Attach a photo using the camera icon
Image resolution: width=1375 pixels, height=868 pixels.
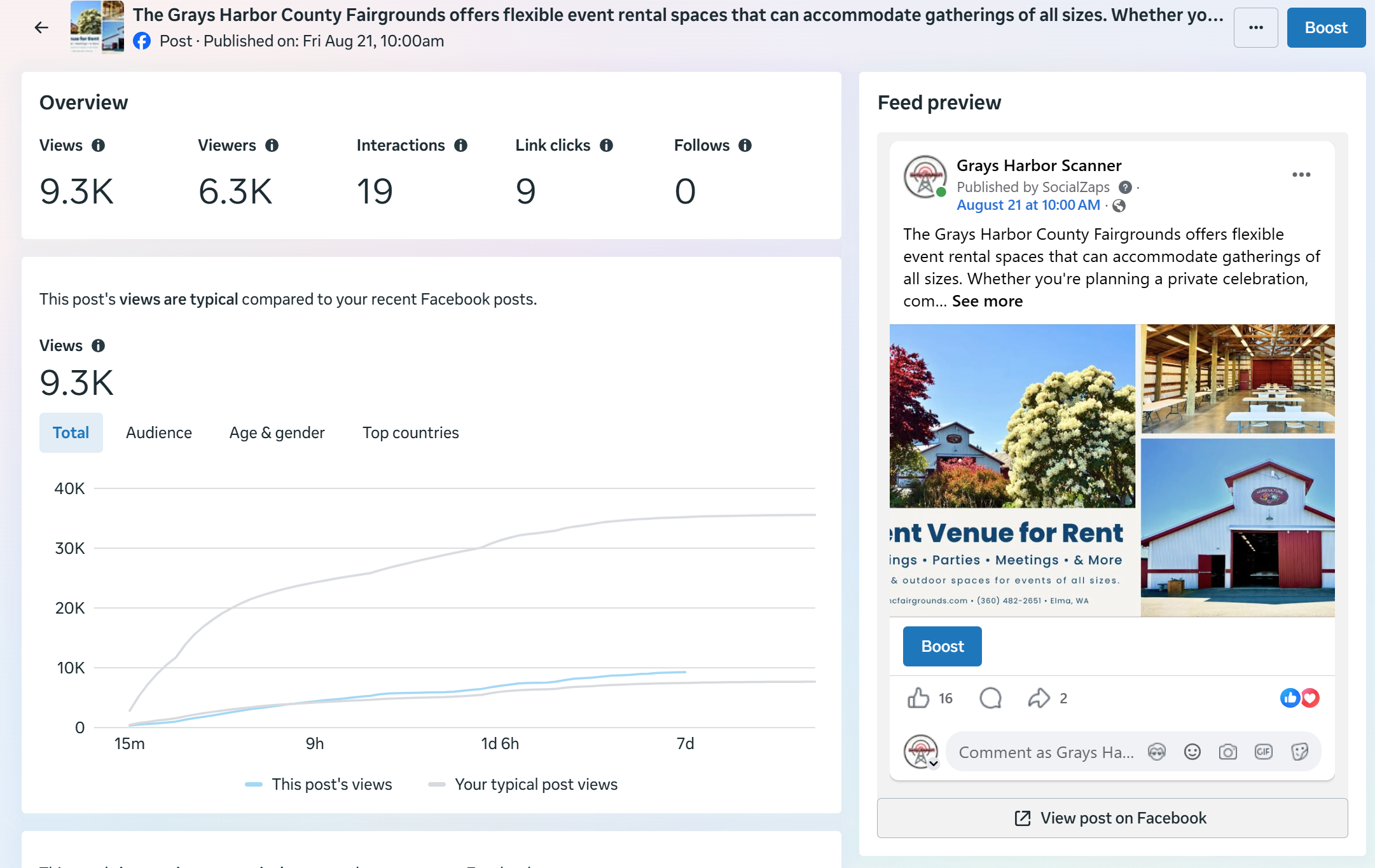pos(1227,752)
